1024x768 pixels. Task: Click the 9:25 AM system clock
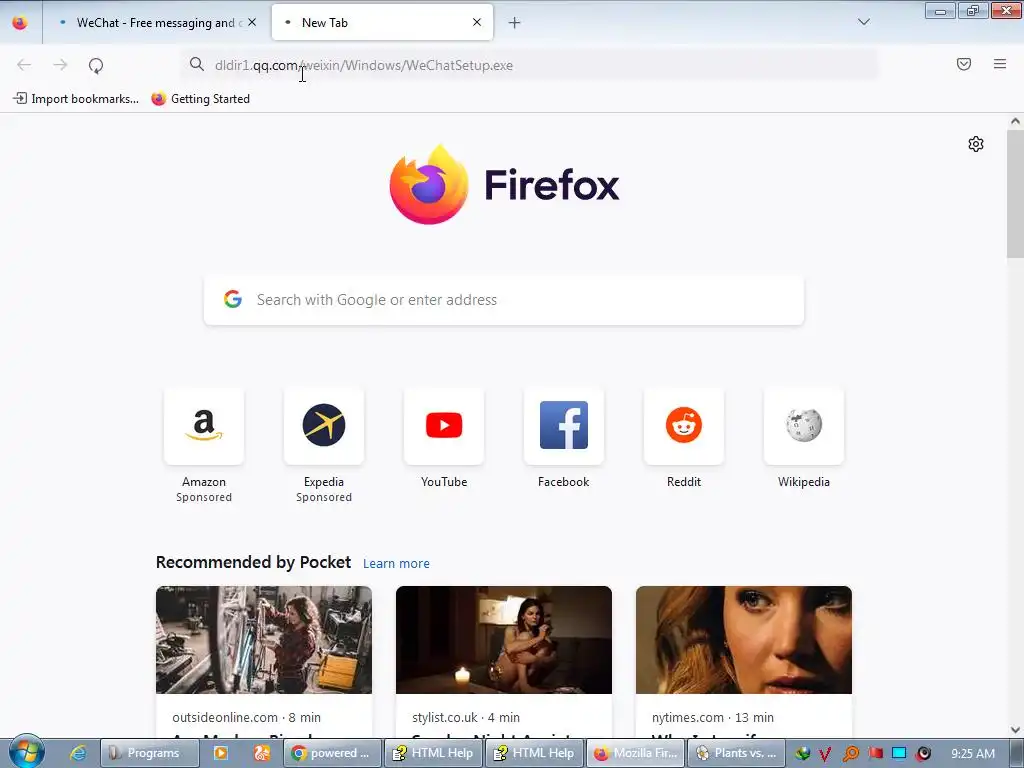(x=973, y=754)
